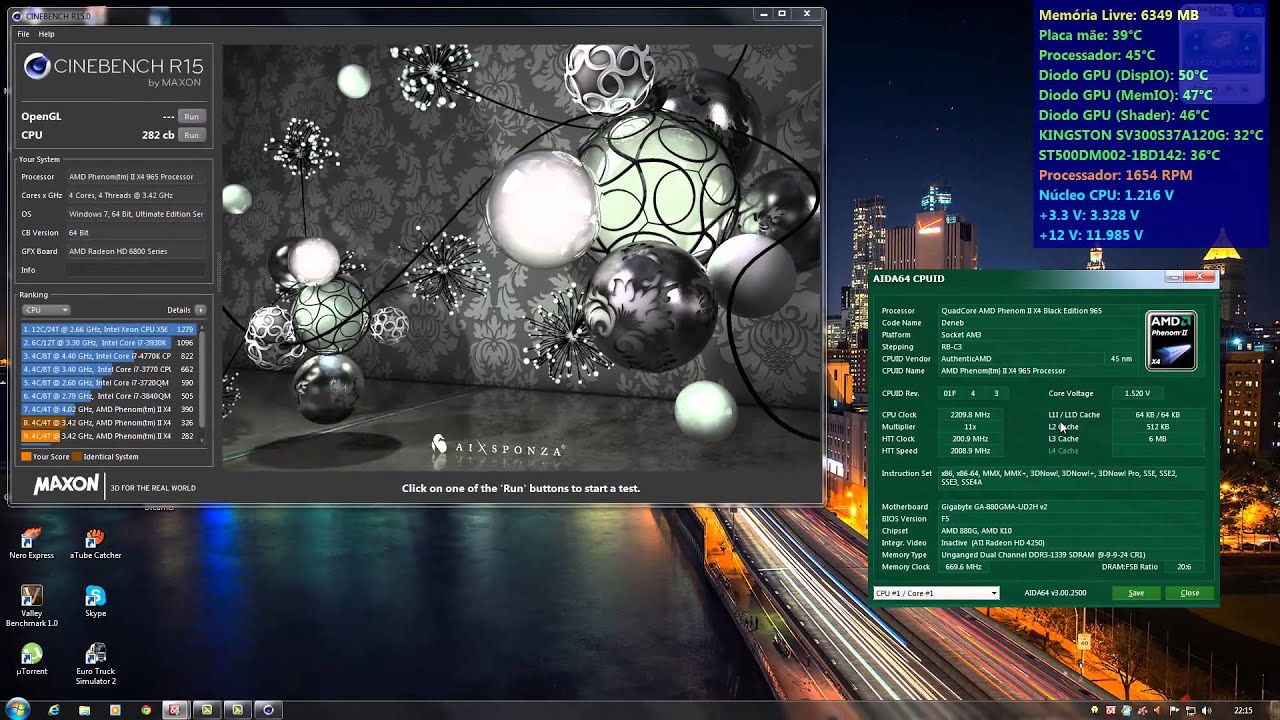1280x720 pixels.
Task: Click the Save button in AIDA64 CPUID
Action: coord(1136,593)
